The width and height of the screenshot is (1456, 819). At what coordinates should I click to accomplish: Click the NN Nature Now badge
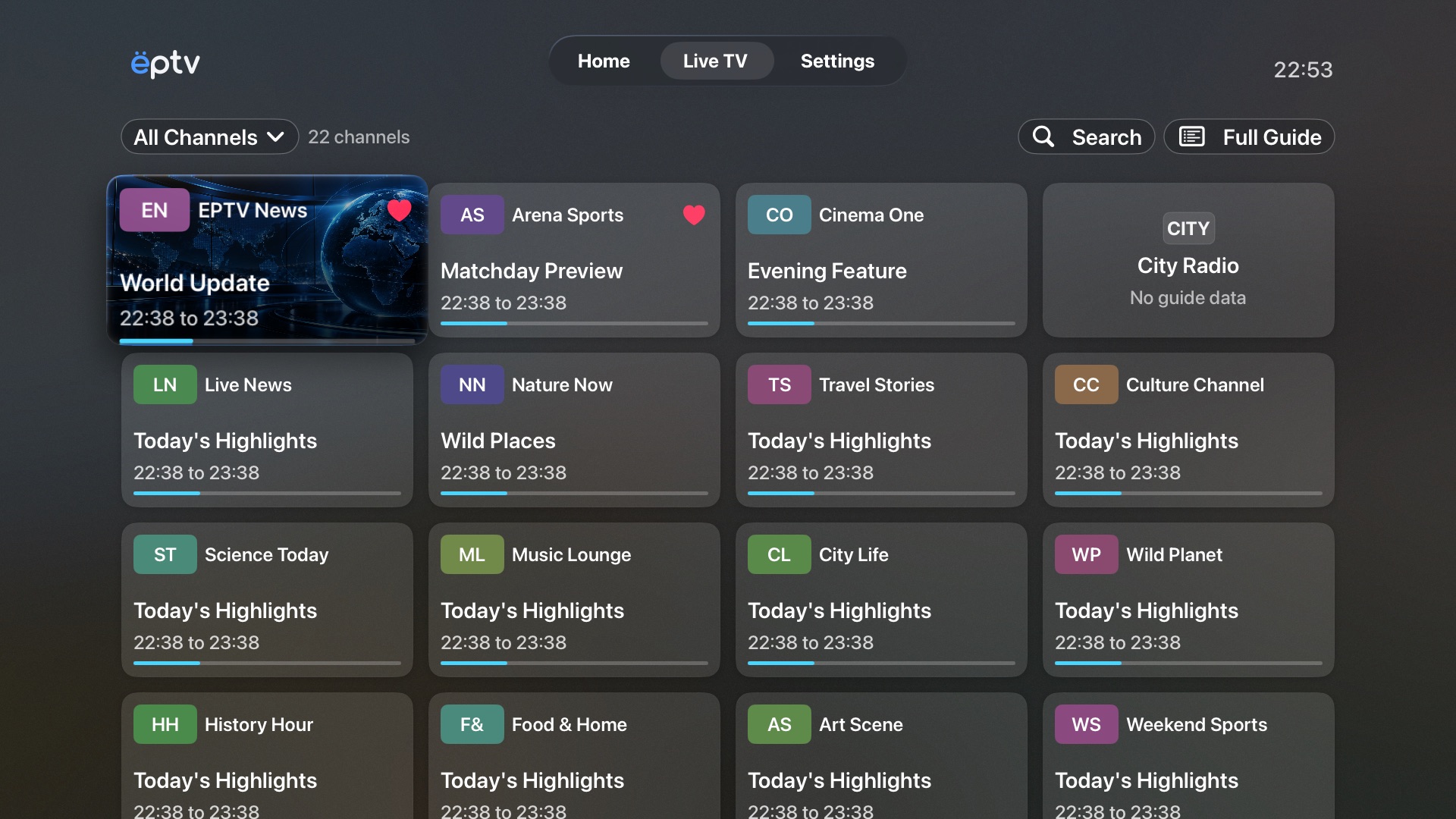(472, 385)
